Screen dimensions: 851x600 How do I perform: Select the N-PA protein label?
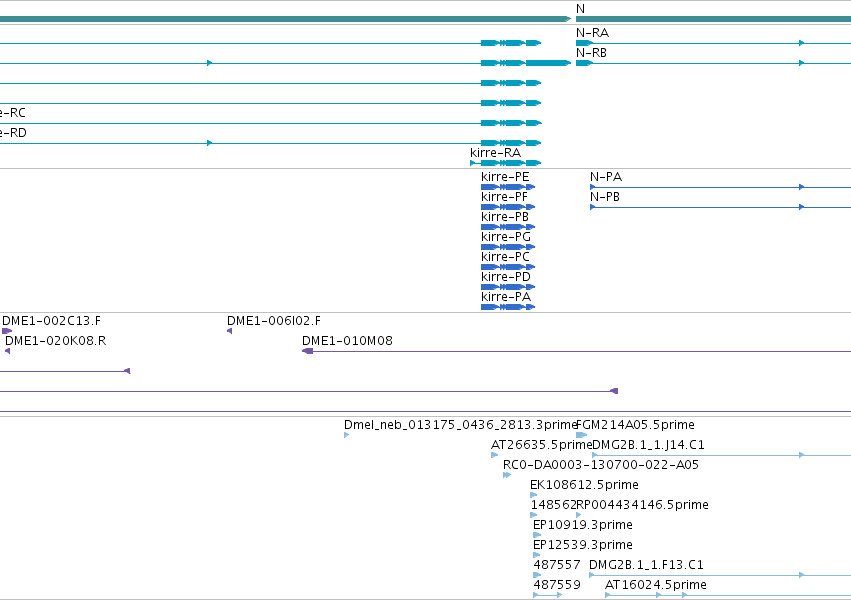[x=606, y=177]
